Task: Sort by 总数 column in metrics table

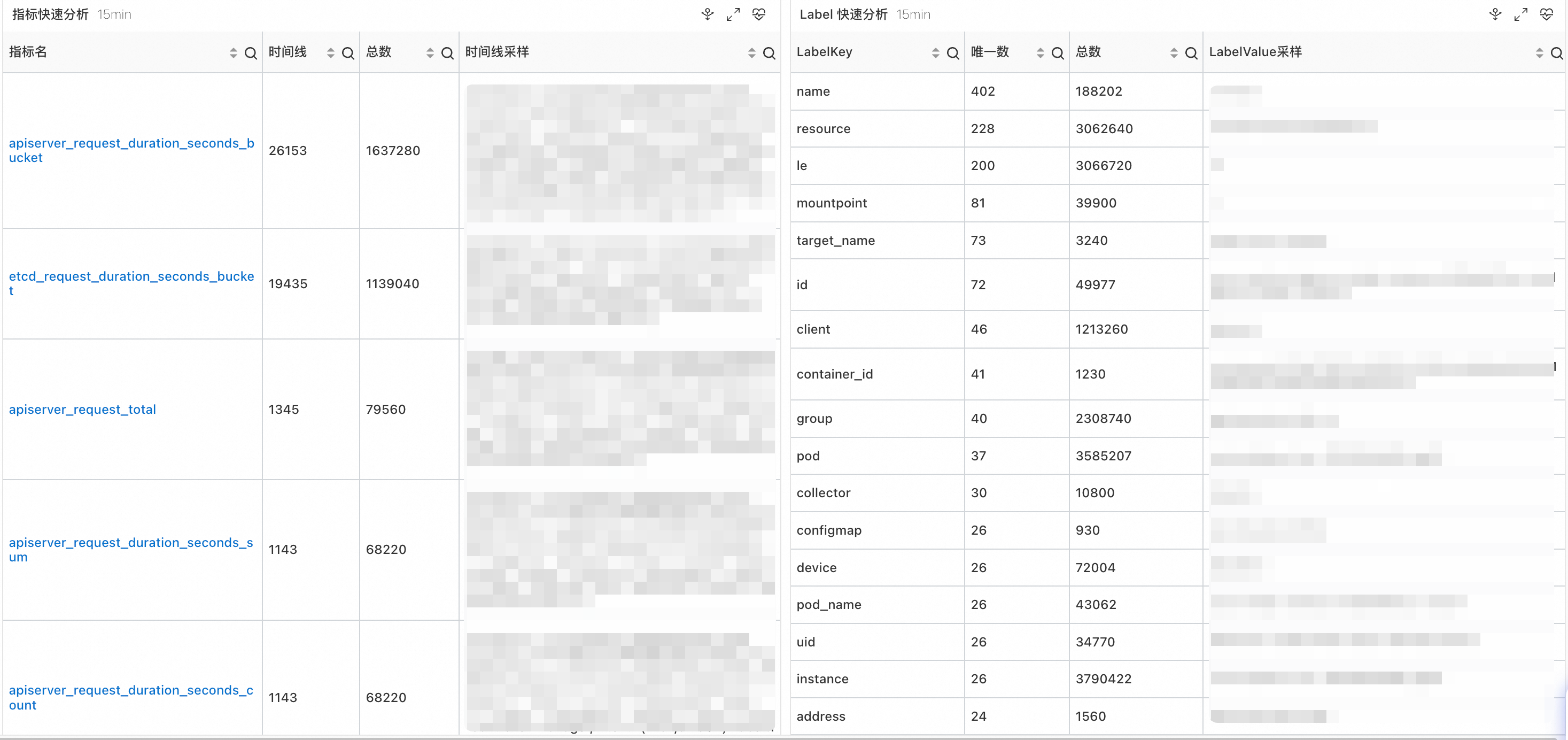Action: (x=430, y=53)
